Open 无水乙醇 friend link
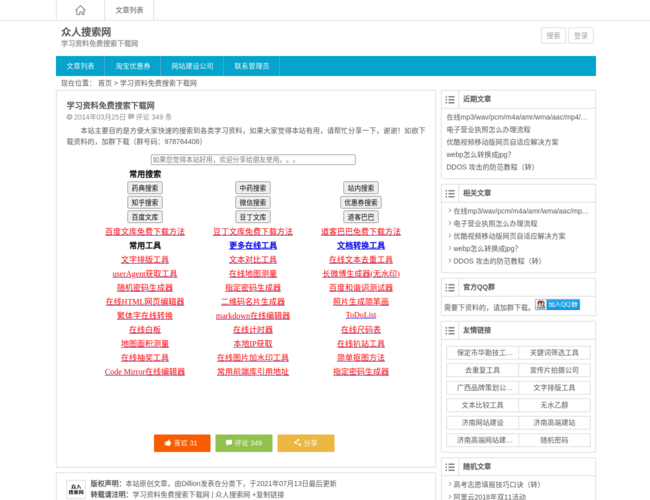 click(x=554, y=405)
